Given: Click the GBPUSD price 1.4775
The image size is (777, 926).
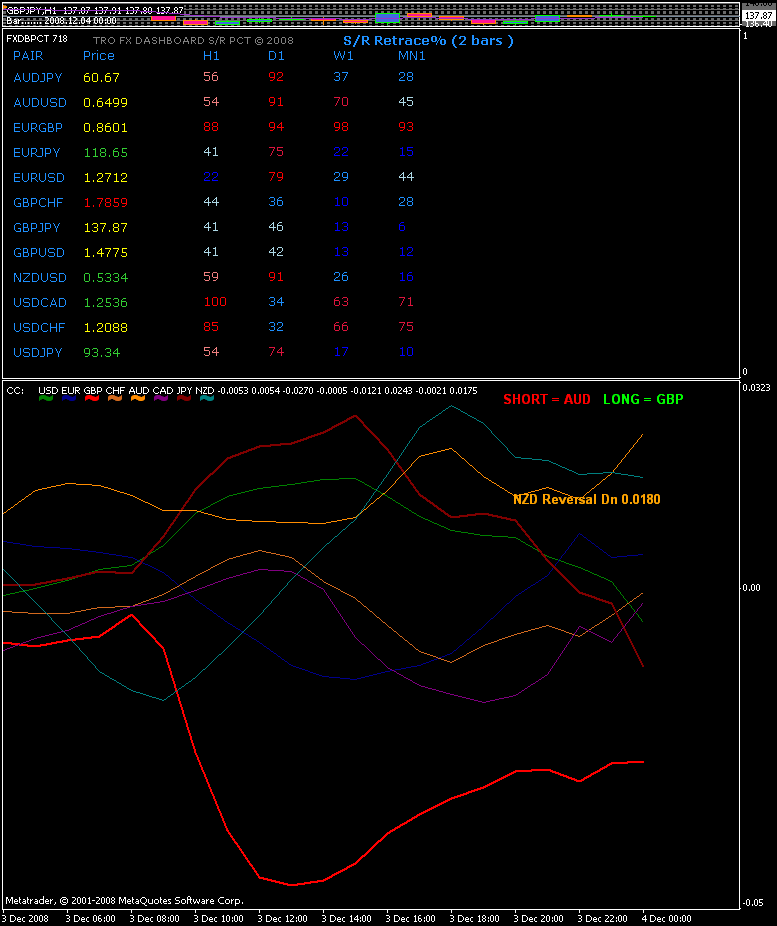Looking at the screenshot, I should click(x=106, y=252).
